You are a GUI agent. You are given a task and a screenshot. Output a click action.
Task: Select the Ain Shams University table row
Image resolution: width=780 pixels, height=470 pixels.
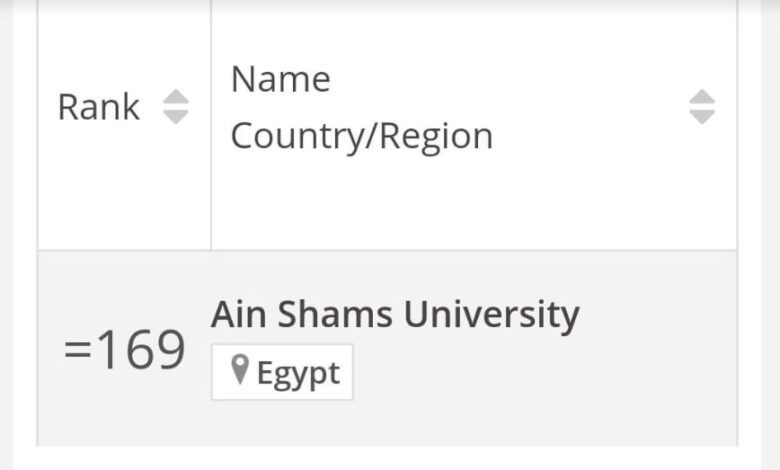(600, 350)
